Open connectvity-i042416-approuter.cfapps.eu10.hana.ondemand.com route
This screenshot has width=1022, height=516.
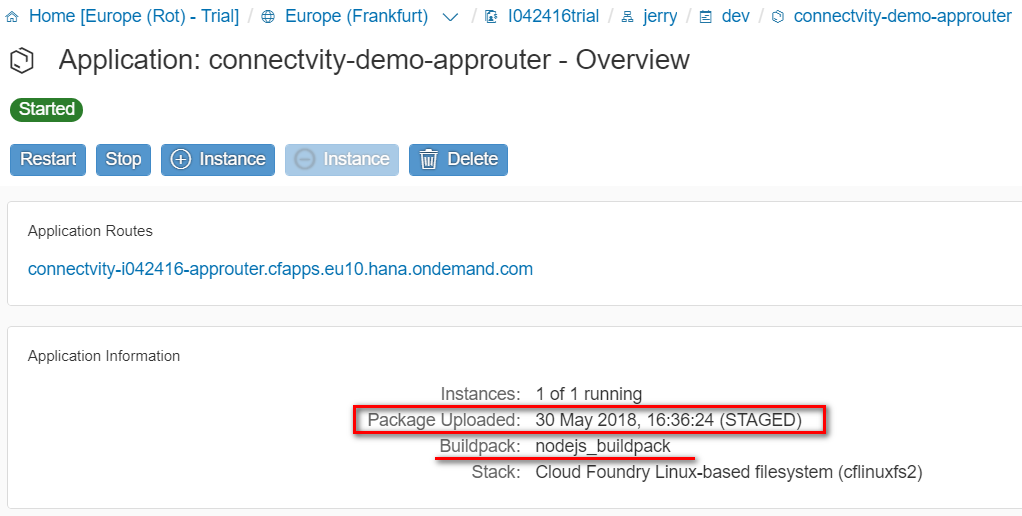[x=280, y=268]
